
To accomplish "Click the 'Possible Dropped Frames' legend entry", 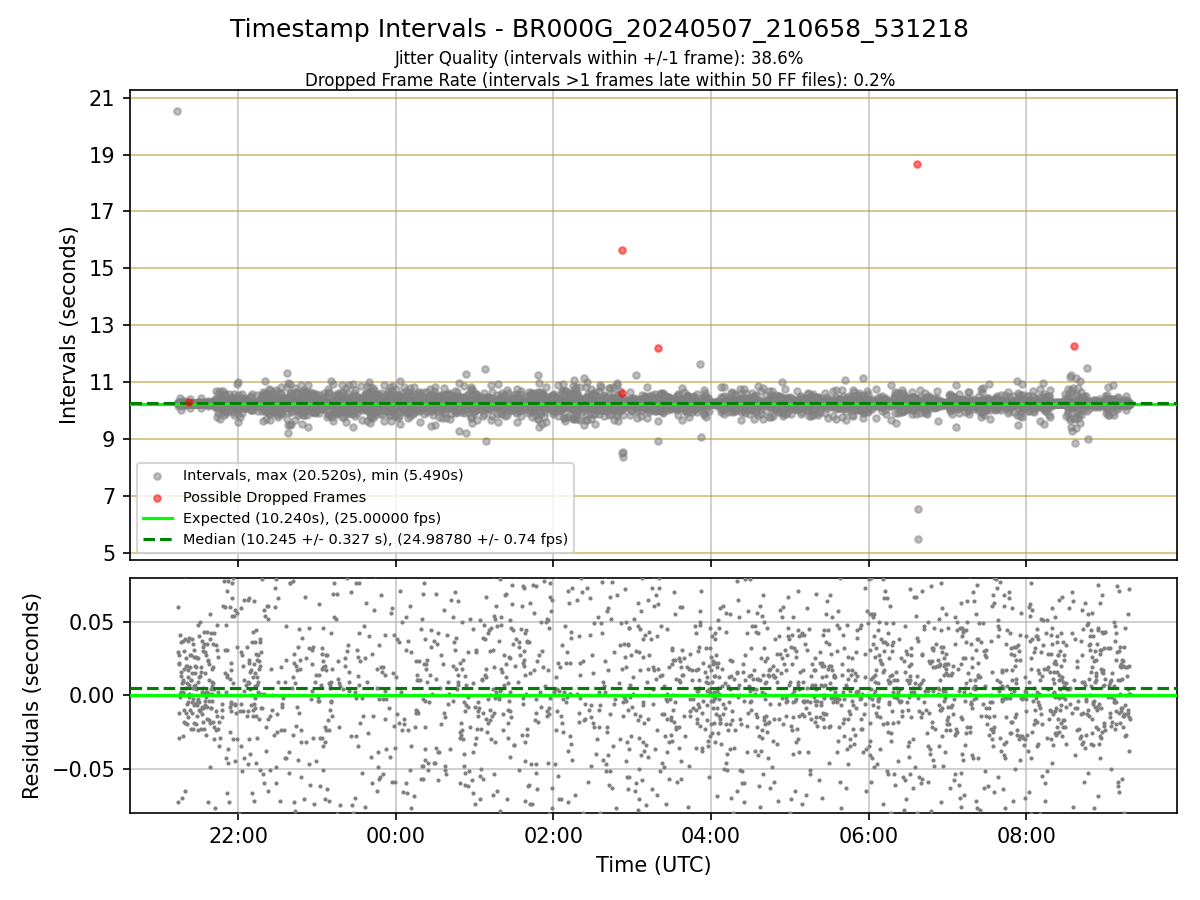I will [x=274, y=496].
